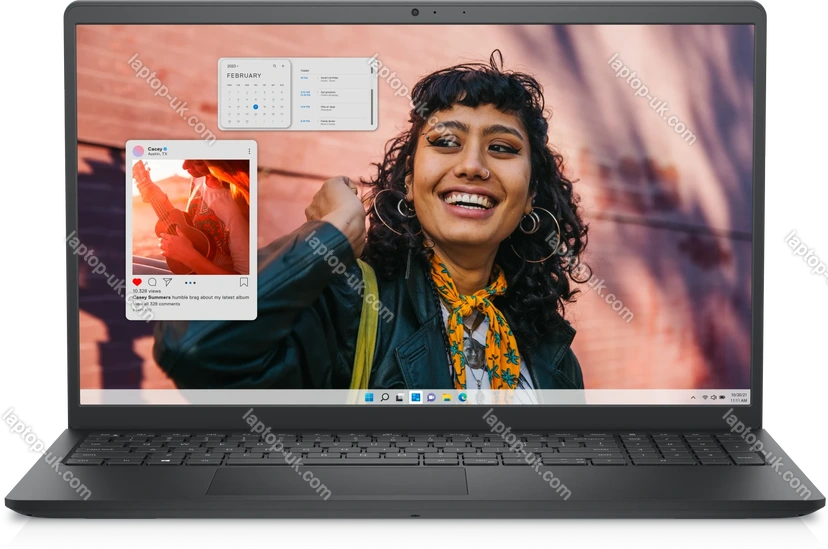828x549 pixels.
Task: Open the Windows Start menu
Action: pos(369,397)
